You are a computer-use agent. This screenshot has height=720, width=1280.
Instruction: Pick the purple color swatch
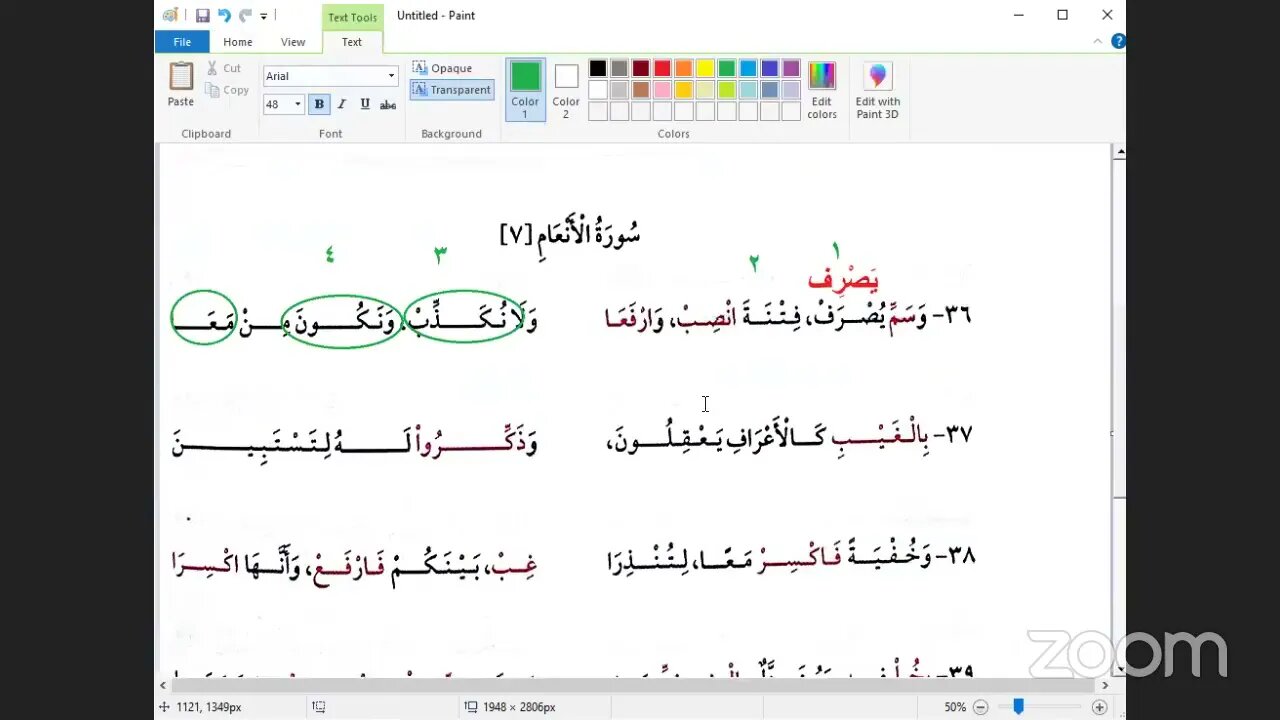(791, 68)
